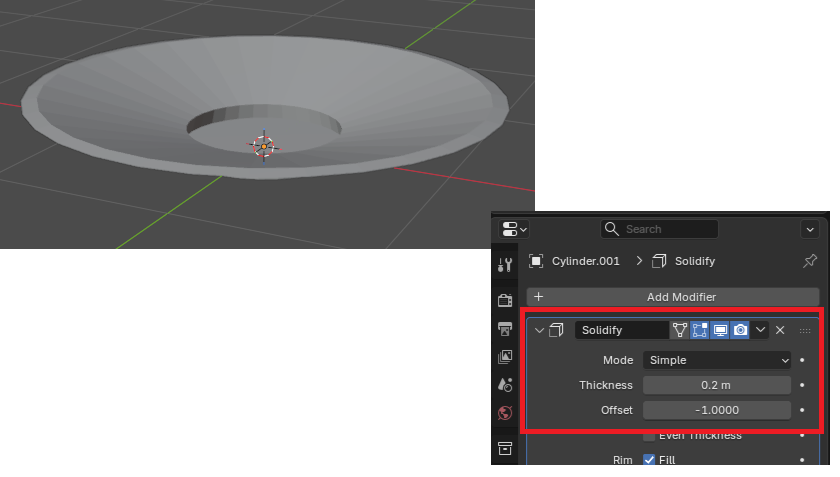
Task: Switch to Render properties tab
Action: pyautogui.click(x=505, y=301)
